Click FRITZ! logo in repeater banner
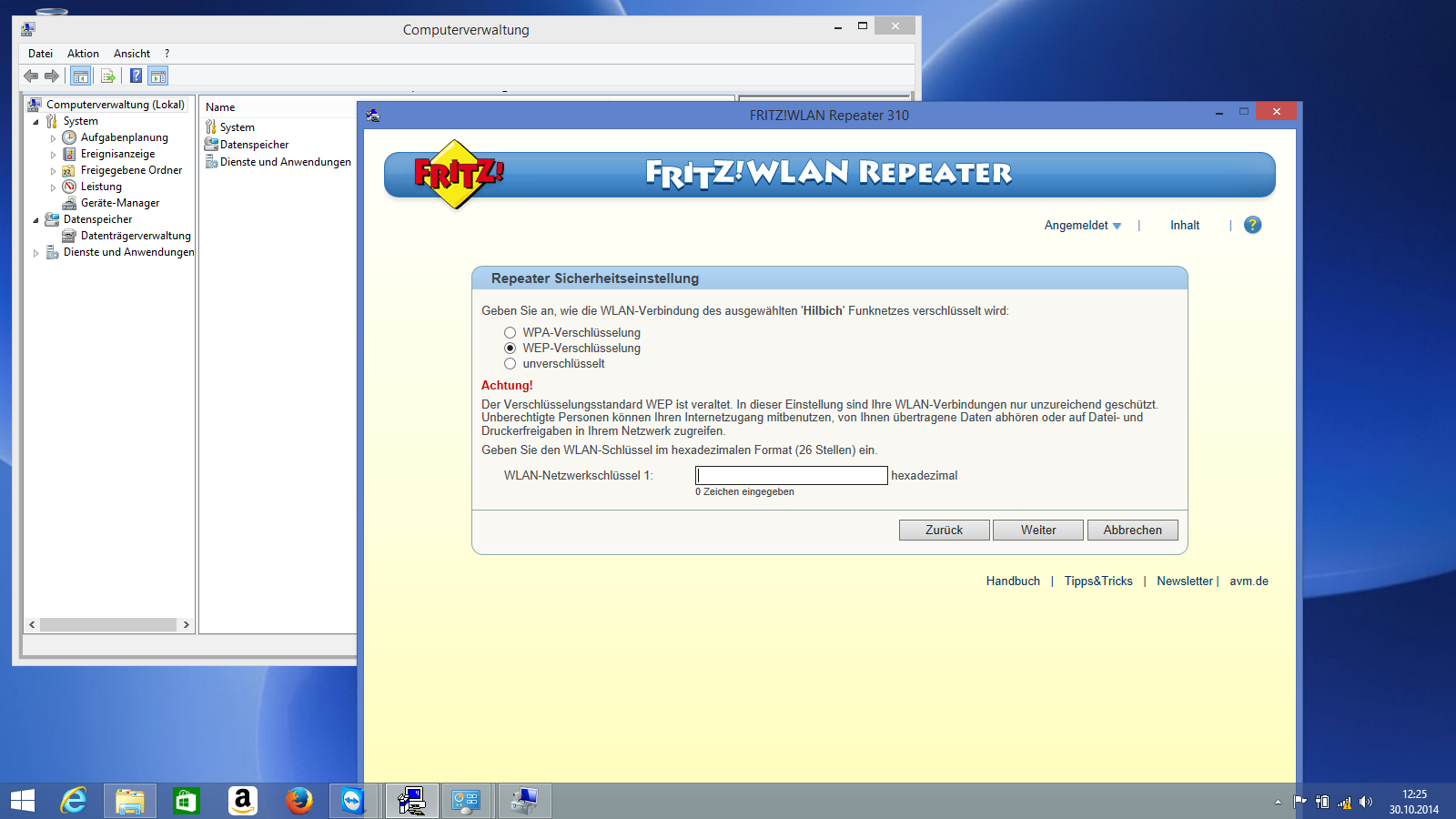This screenshot has width=1456, height=819. point(458,174)
